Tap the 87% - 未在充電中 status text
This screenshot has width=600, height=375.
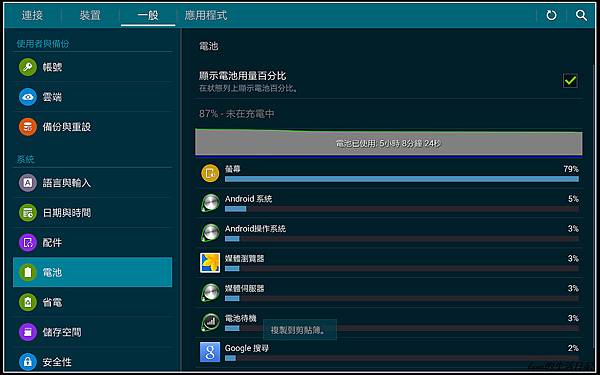click(236, 114)
